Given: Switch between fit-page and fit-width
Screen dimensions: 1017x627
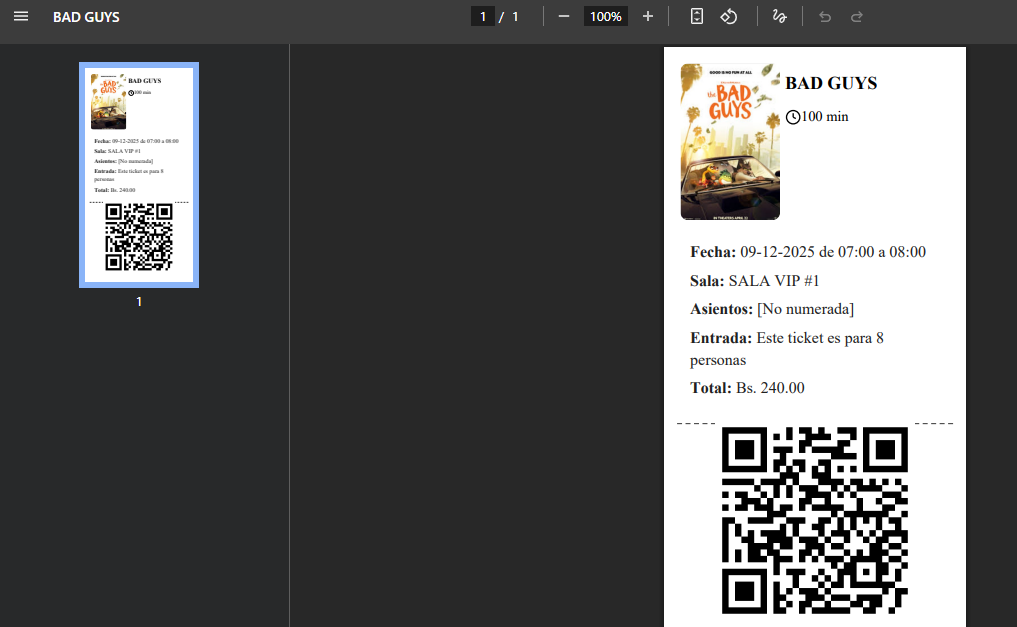Looking at the screenshot, I should pyautogui.click(x=697, y=16).
